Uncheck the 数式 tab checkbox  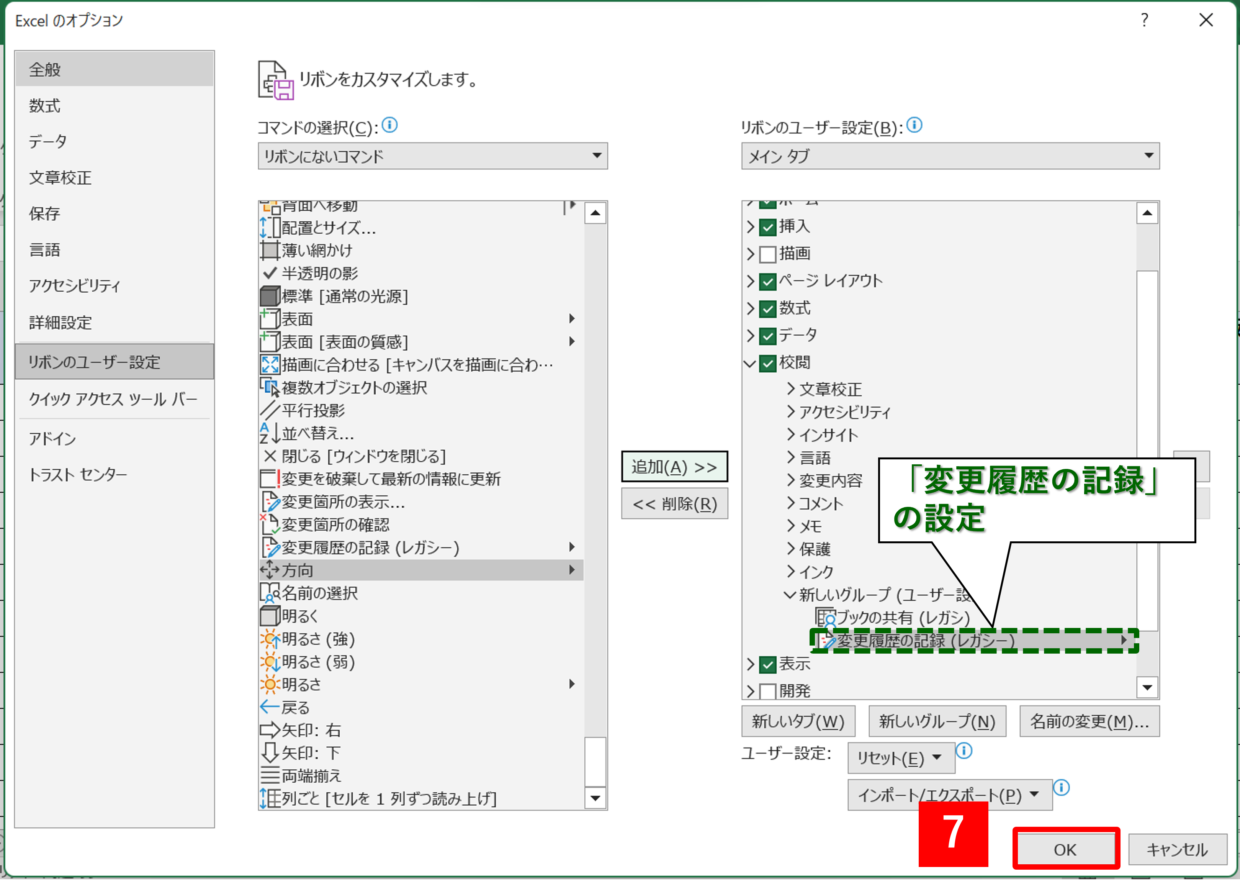click(768, 308)
